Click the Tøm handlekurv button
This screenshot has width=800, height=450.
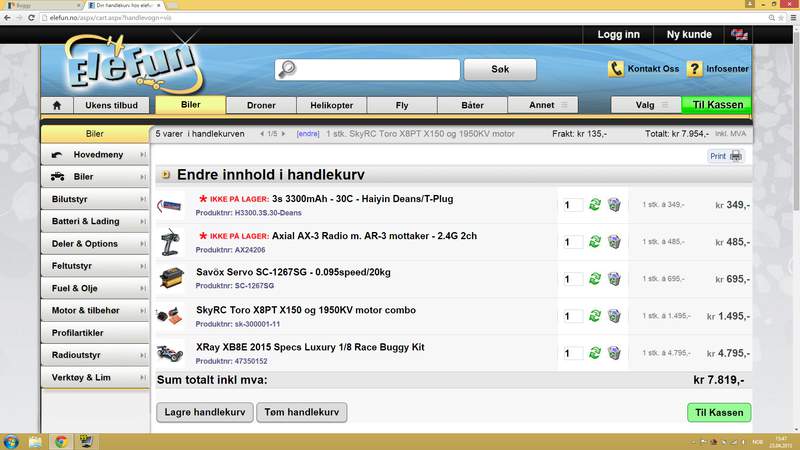point(301,412)
